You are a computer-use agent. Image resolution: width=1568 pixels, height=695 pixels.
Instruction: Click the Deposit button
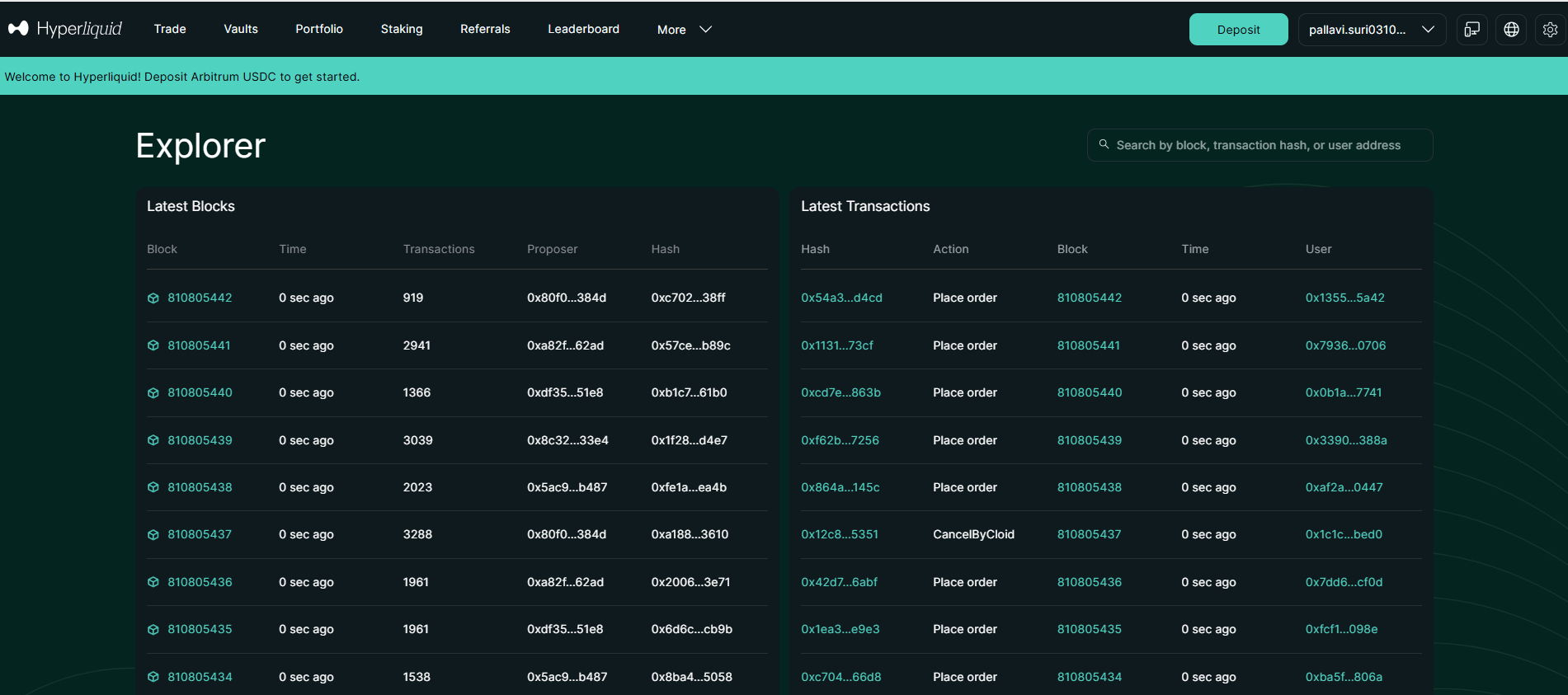coord(1238,30)
